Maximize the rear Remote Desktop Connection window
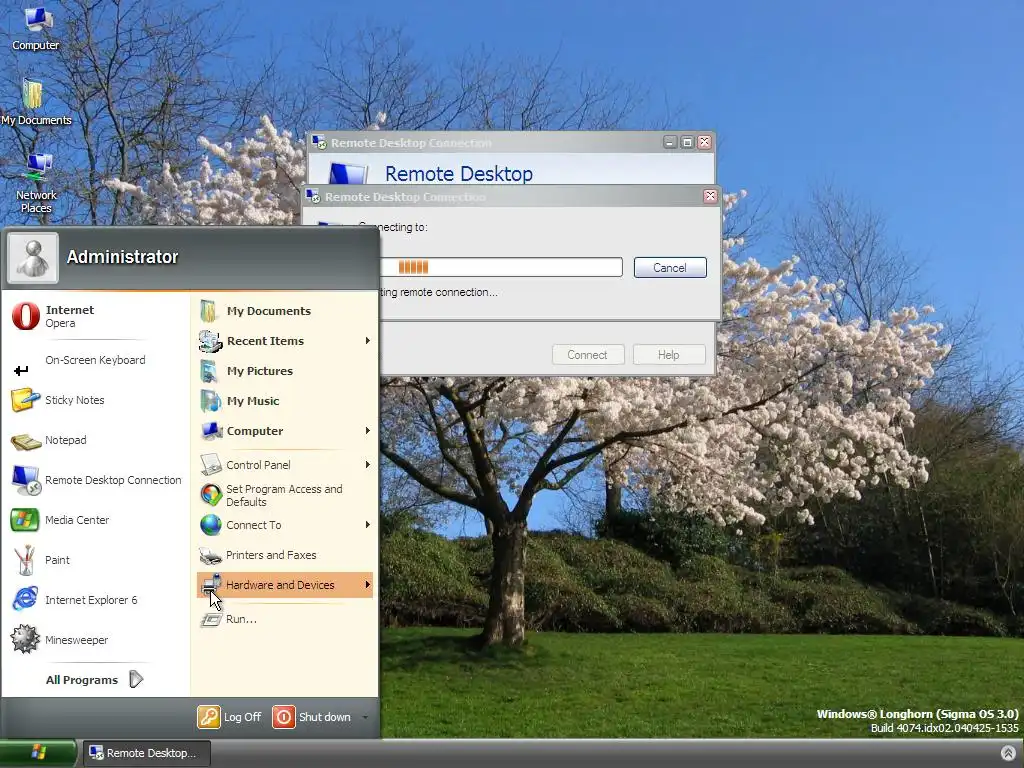The height and width of the screenshot is (768, 1024). pos(687,142)
